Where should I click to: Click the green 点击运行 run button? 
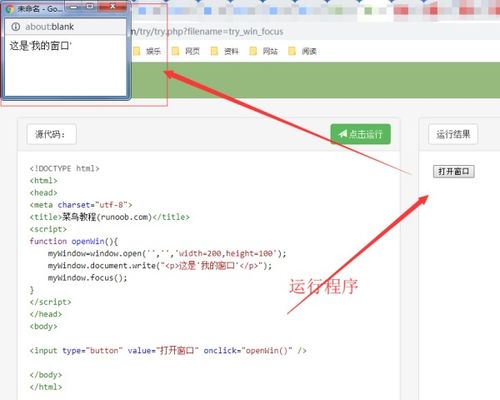point(360,134)
